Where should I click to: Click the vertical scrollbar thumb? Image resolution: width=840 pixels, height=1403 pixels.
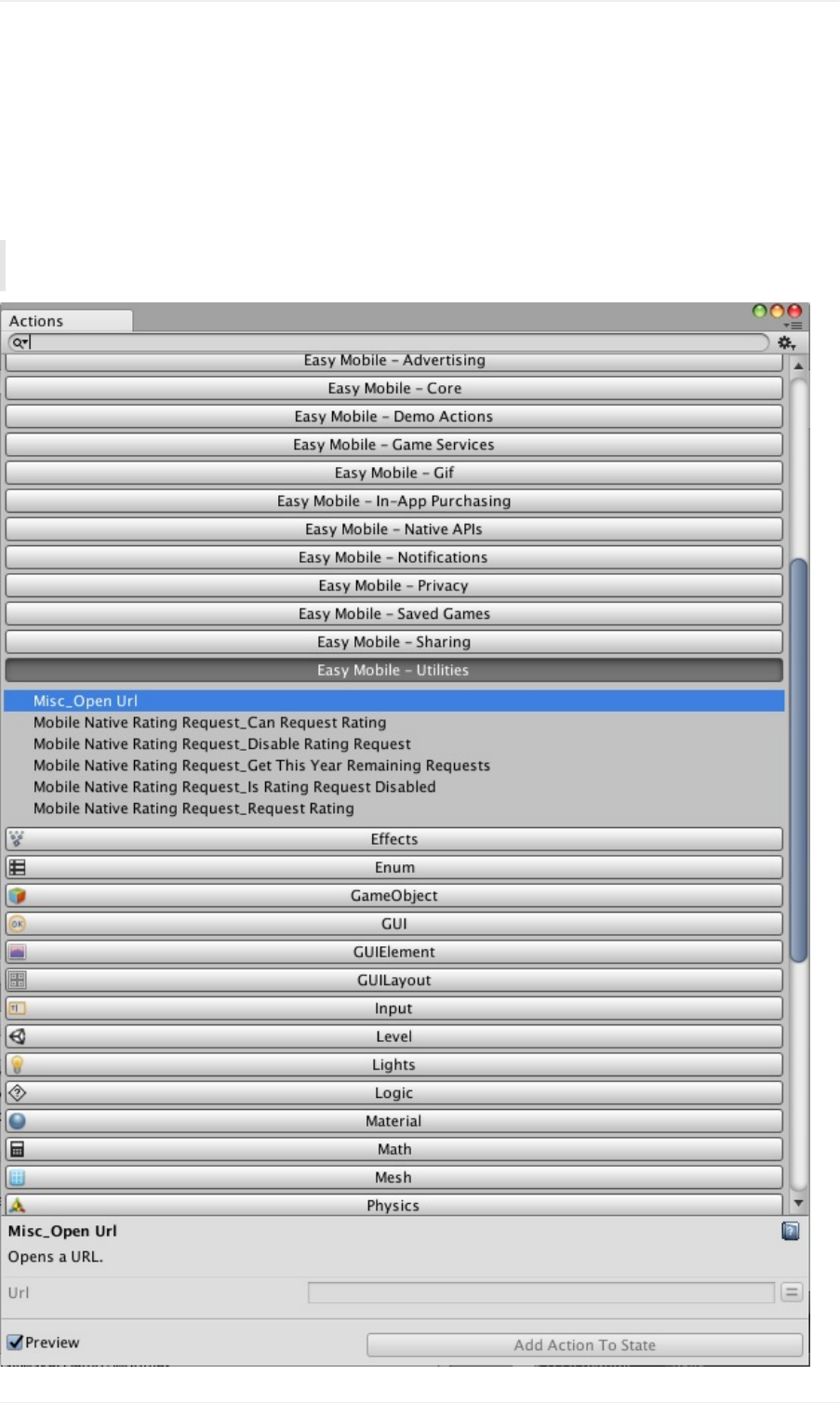click(798, 759)
